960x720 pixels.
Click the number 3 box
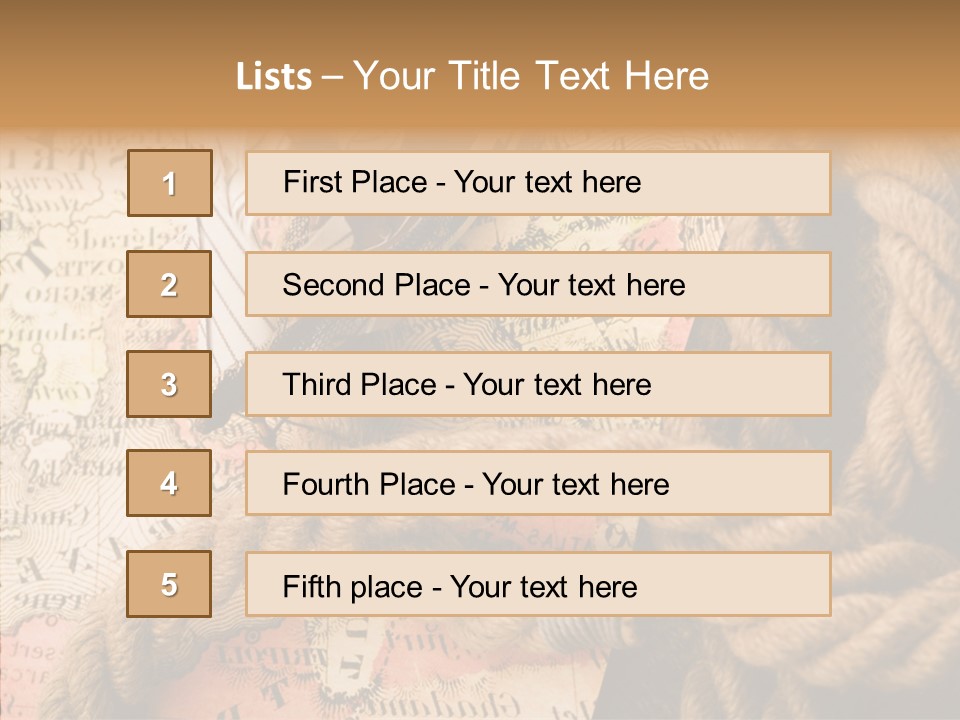(x=169, y=384)
